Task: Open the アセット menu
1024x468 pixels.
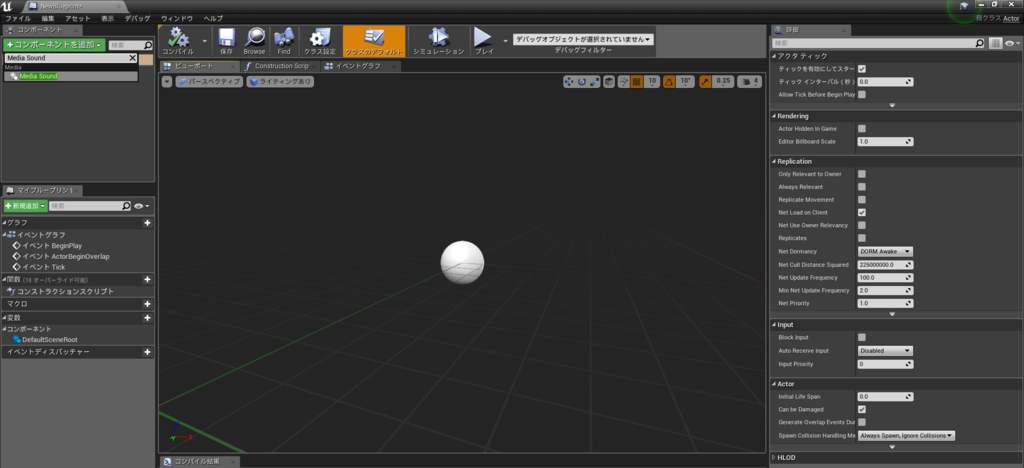Action: (78, 18)
